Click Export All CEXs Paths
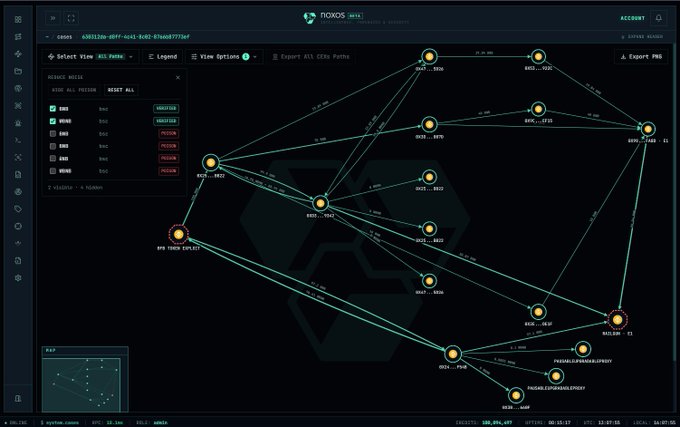 [x=311, y=57]
